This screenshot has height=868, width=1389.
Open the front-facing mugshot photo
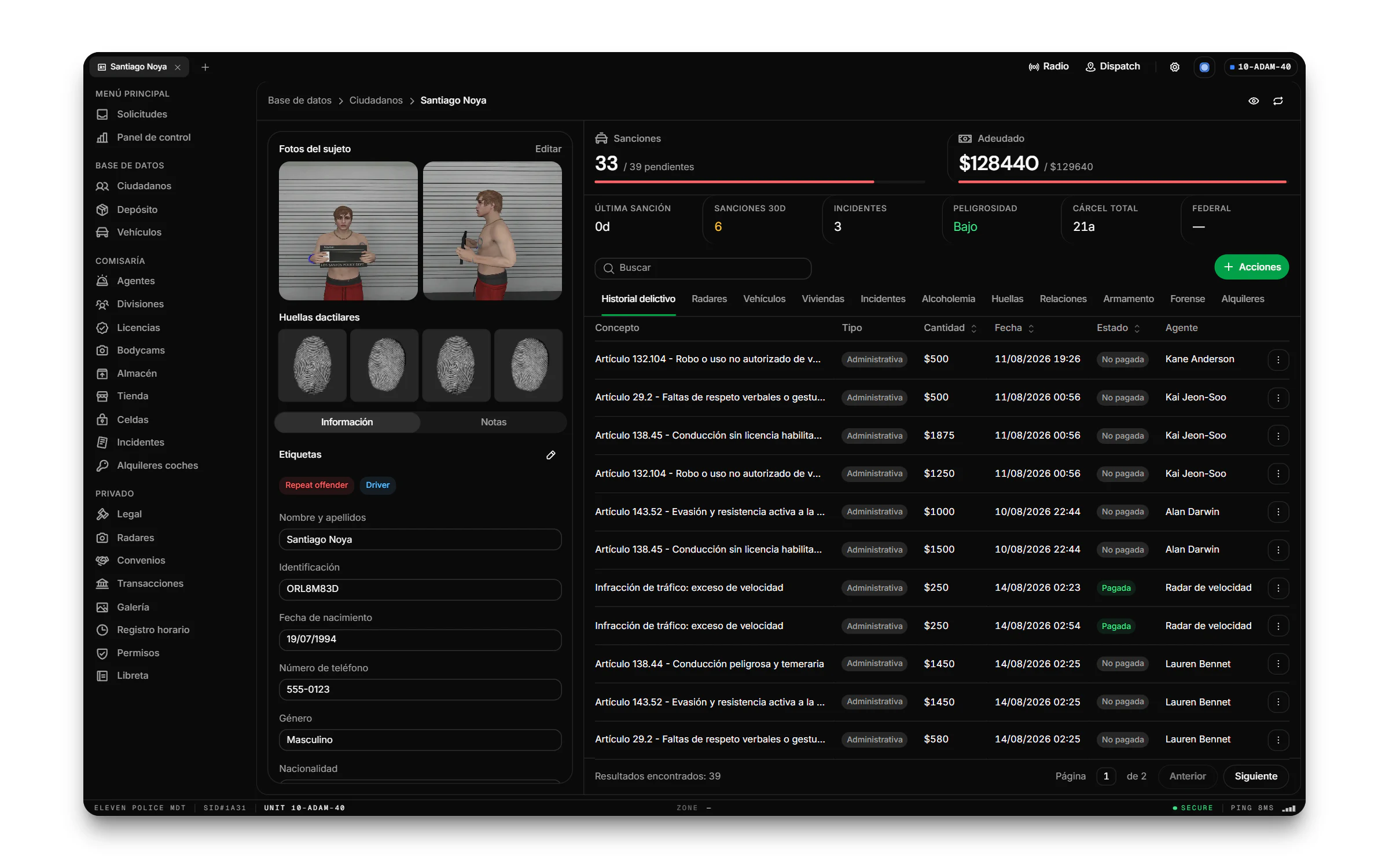pos(348,231)
